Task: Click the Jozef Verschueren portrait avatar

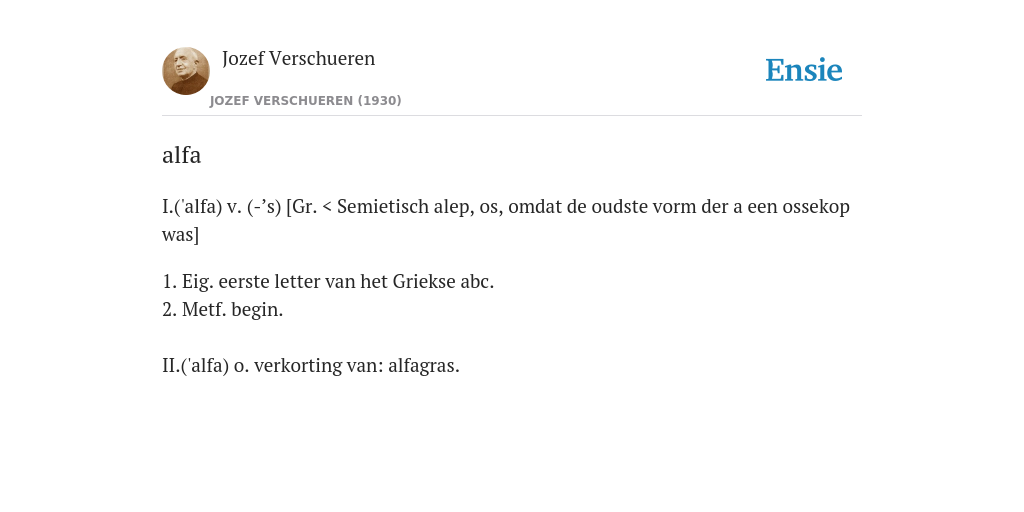Action: point(185,71)
